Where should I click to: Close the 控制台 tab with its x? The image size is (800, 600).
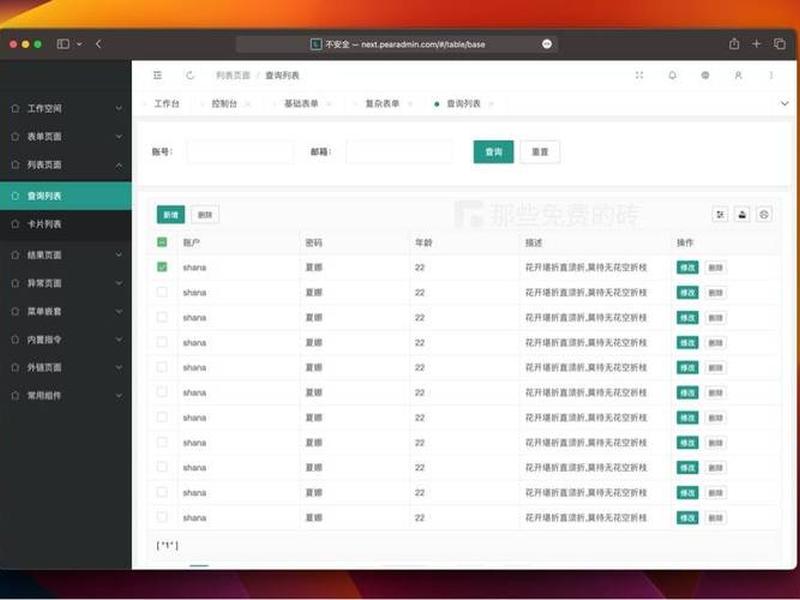pyautogui.click(x=248, y=104)
